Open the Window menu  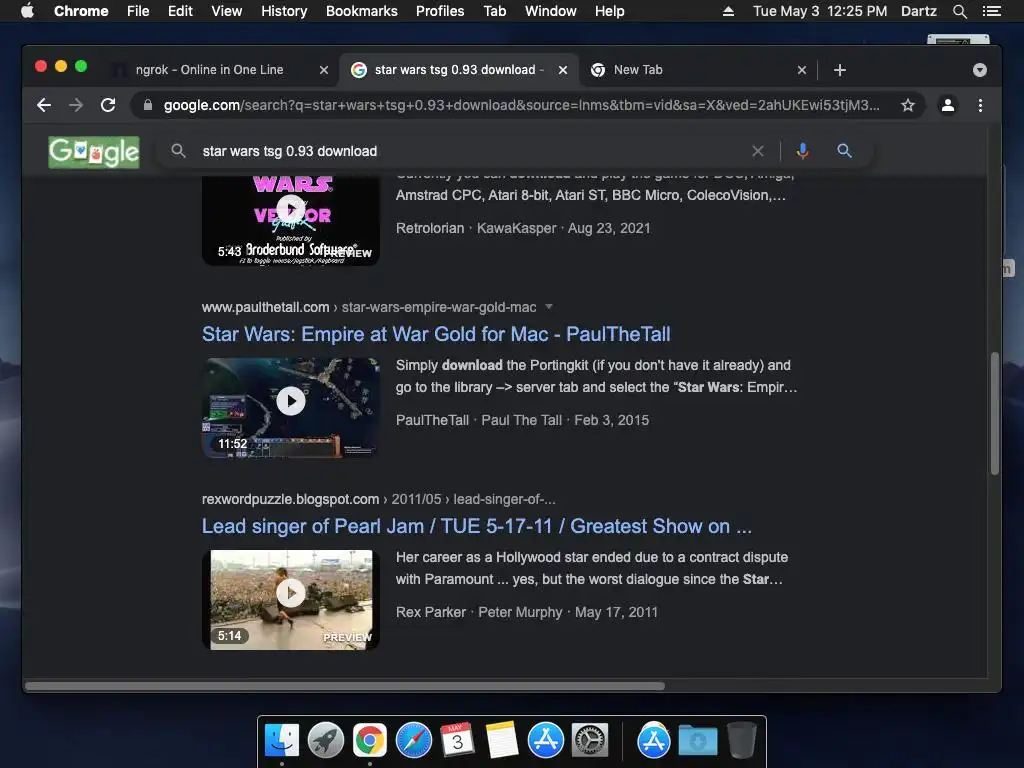[551, 11]
